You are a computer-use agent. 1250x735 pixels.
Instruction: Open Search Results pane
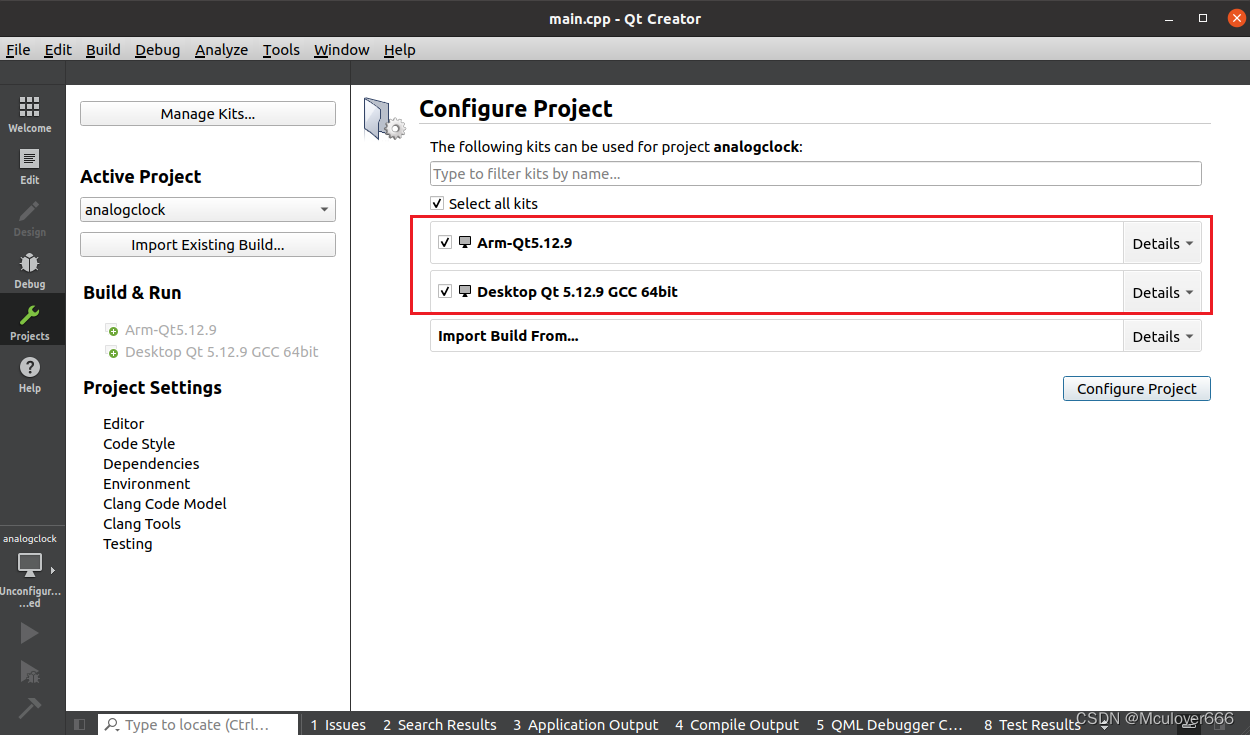439,725
